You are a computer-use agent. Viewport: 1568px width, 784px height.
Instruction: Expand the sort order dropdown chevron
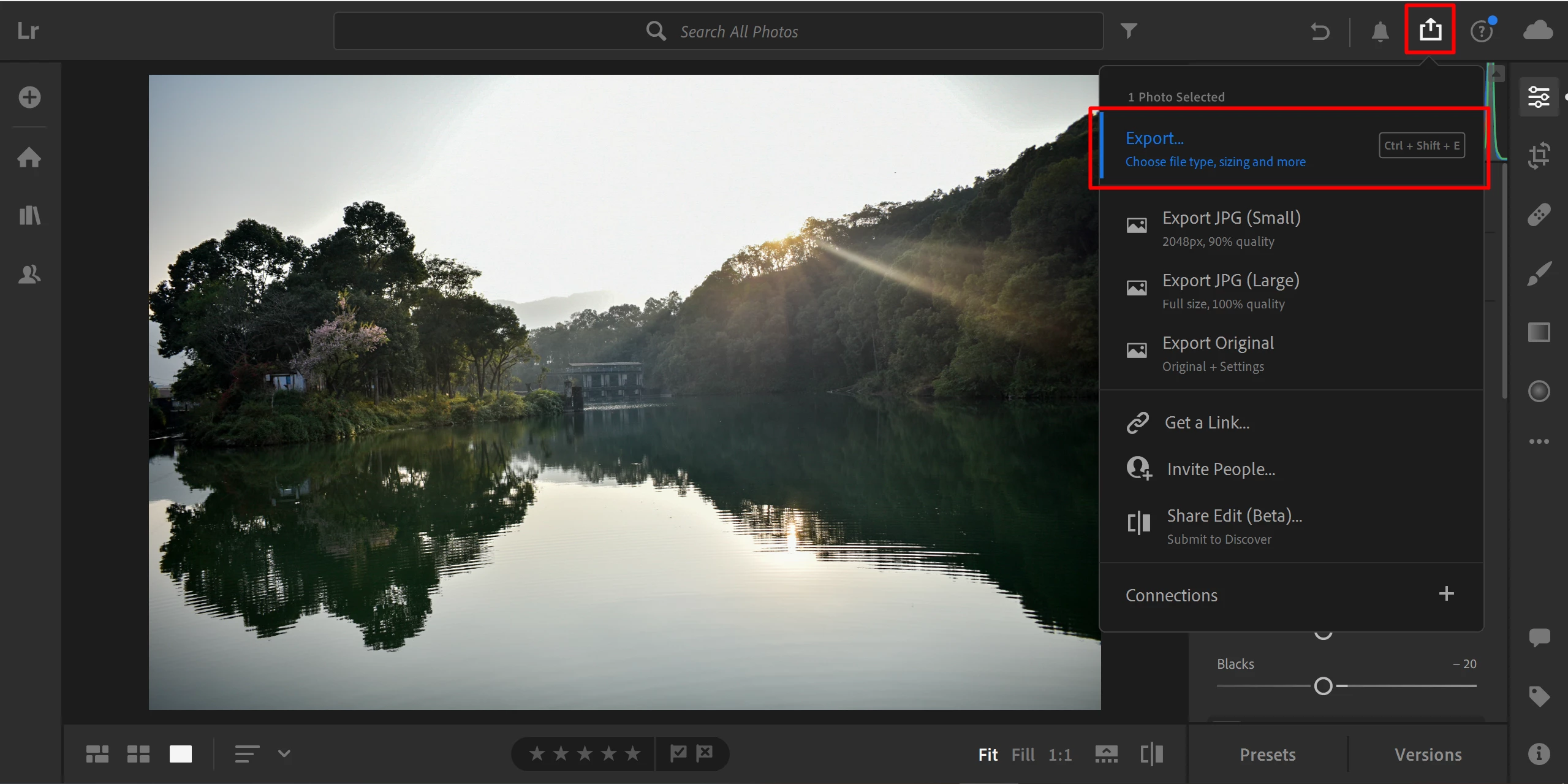point(284,753)
